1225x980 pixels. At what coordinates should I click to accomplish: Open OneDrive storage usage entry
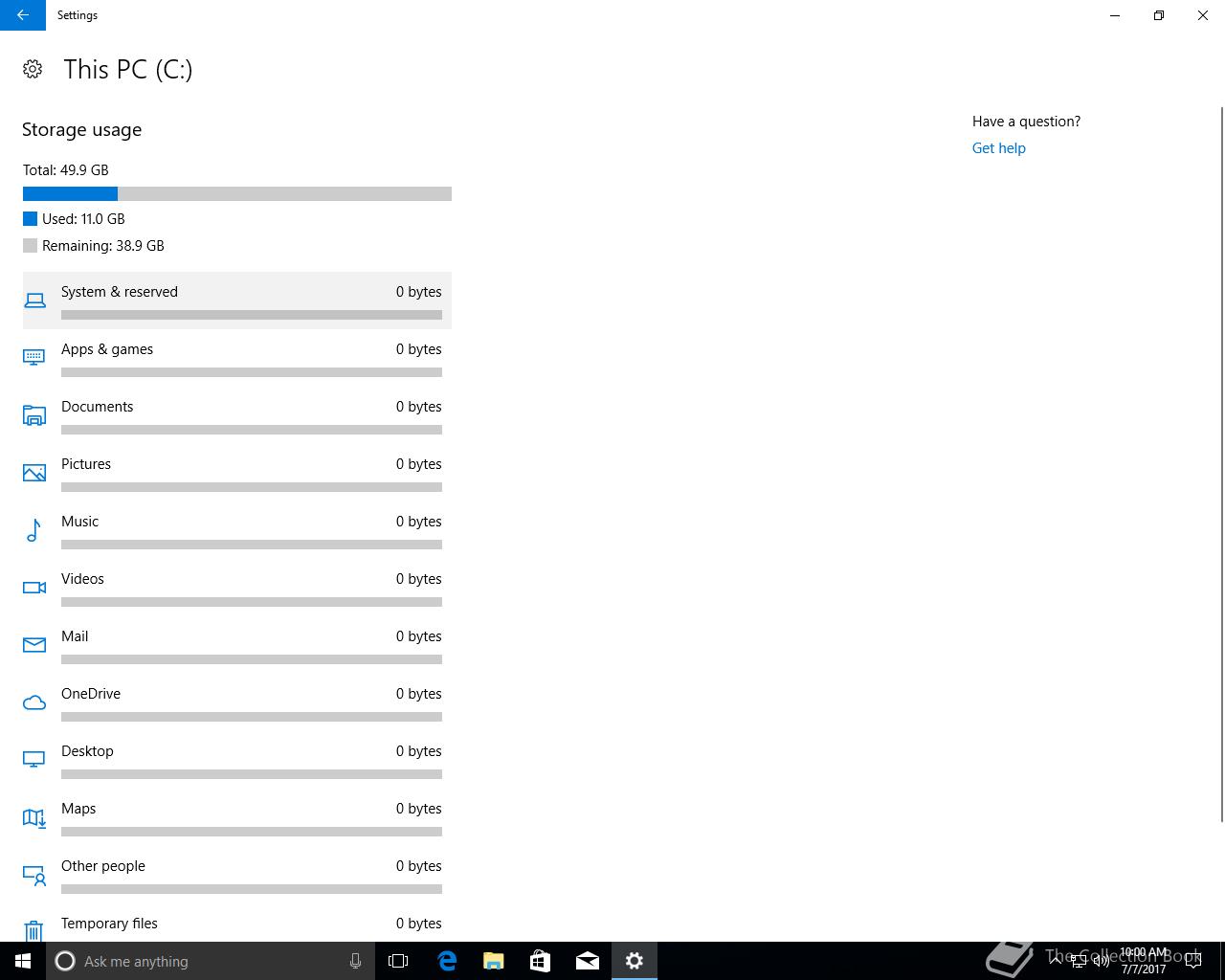237,702
